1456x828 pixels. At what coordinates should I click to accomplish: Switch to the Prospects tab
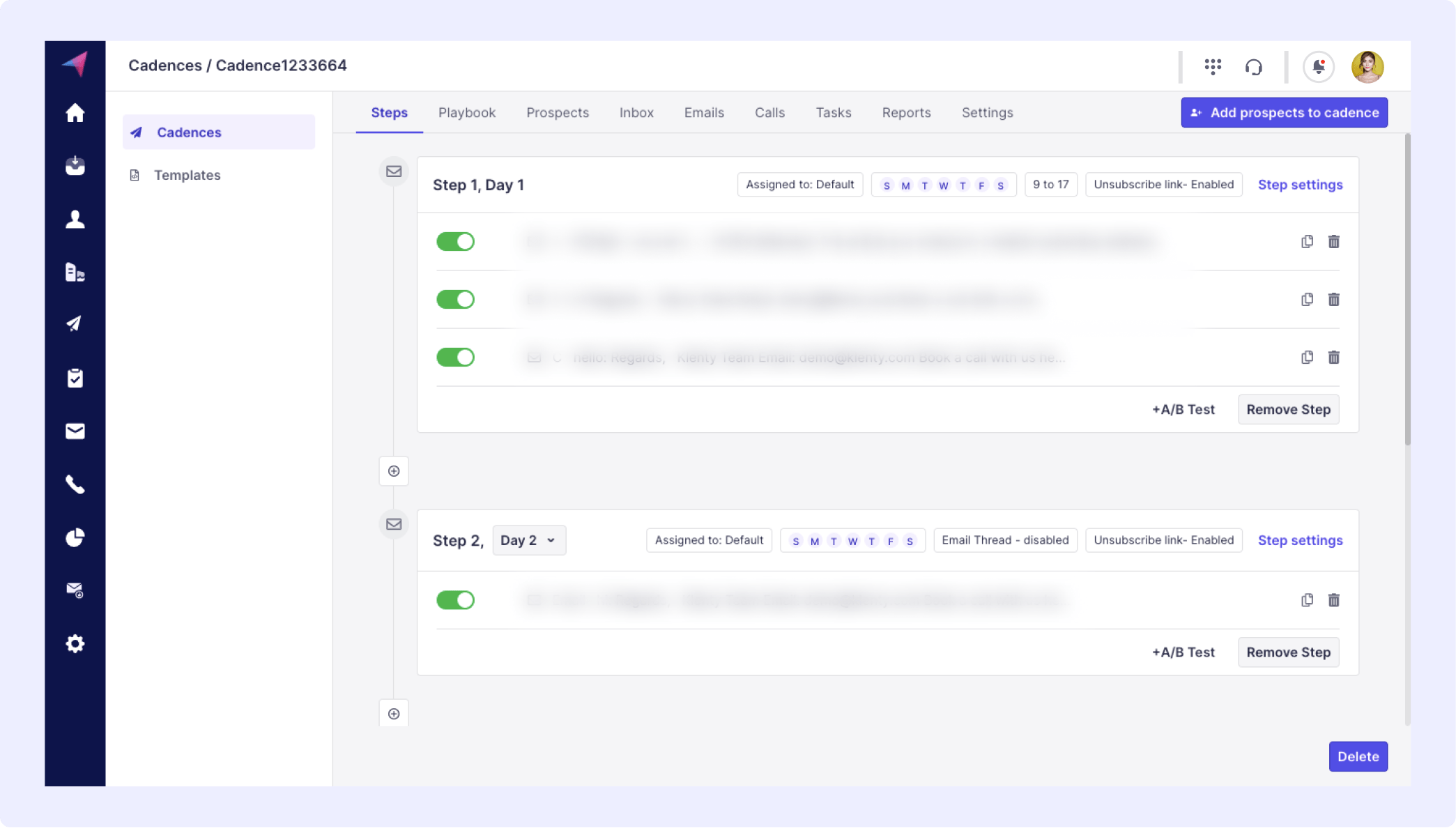[557, 113]
